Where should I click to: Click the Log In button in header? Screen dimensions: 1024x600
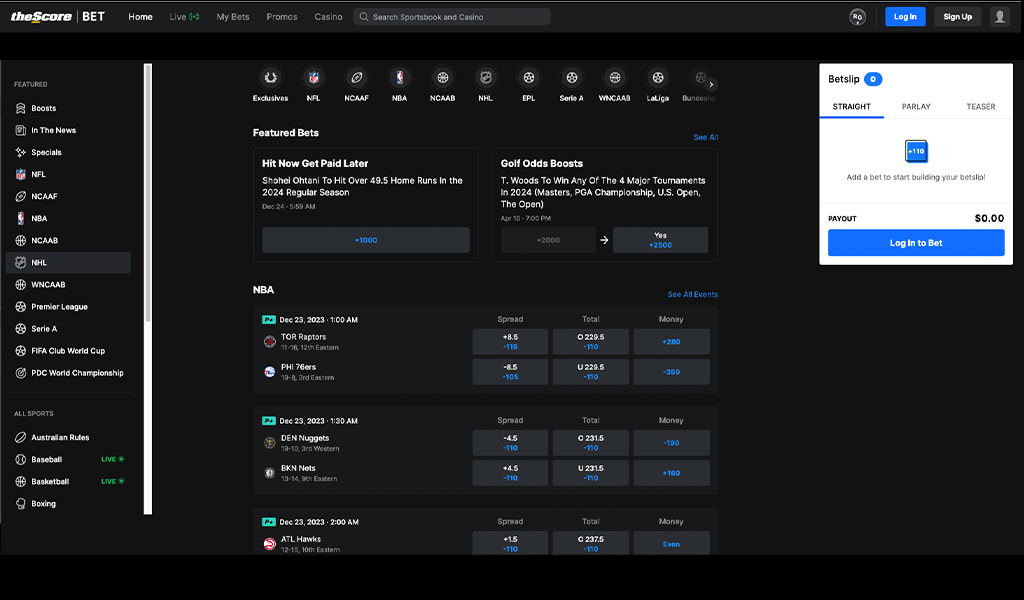[905, 17]
